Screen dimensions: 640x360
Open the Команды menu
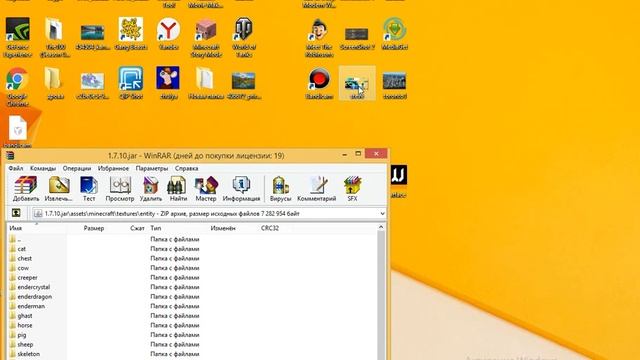point(43,168)
